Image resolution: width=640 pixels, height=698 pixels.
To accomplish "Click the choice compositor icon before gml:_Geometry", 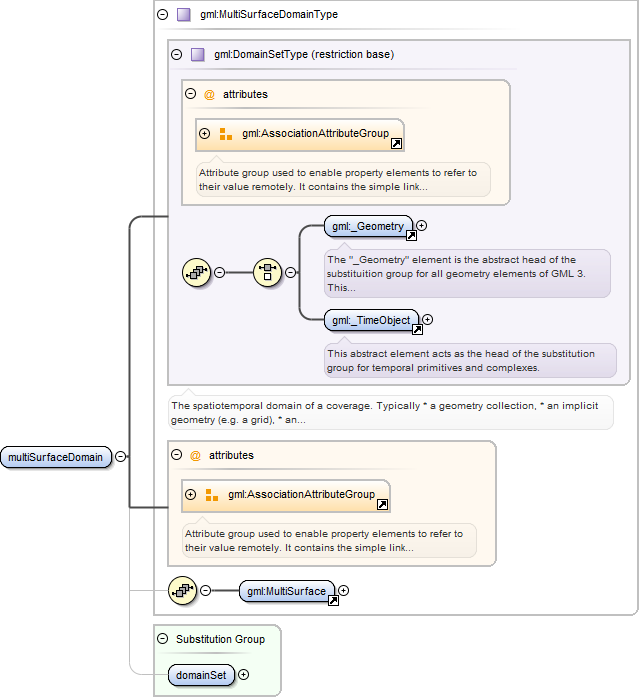I will coord(267,272).
